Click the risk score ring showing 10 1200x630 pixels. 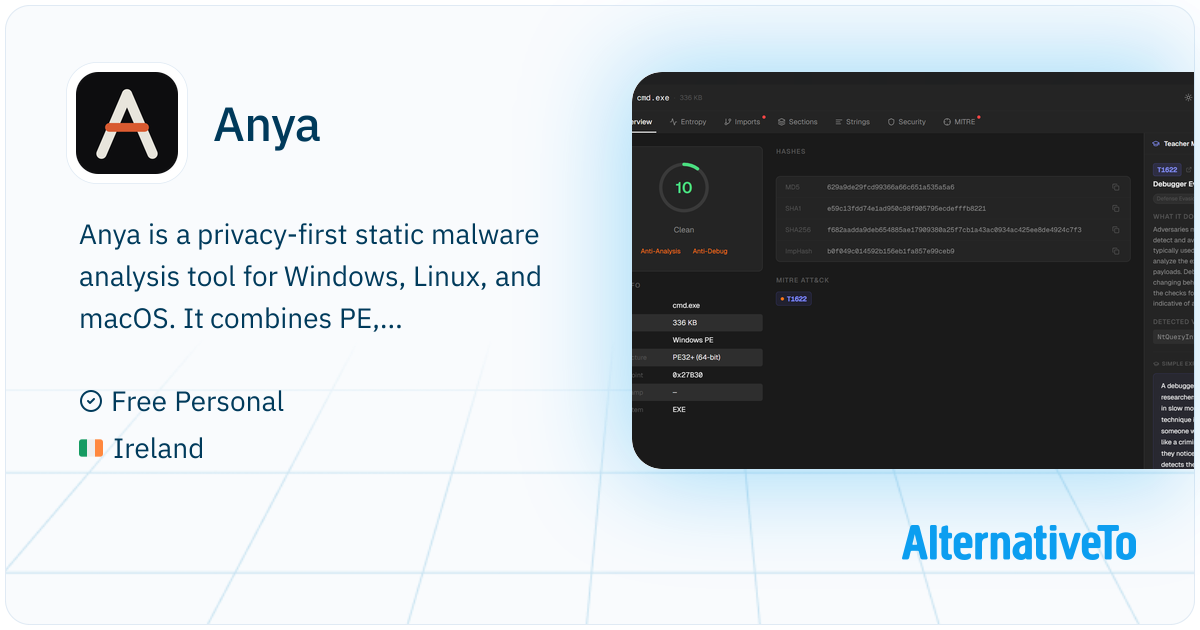click(x=684, y=187)
